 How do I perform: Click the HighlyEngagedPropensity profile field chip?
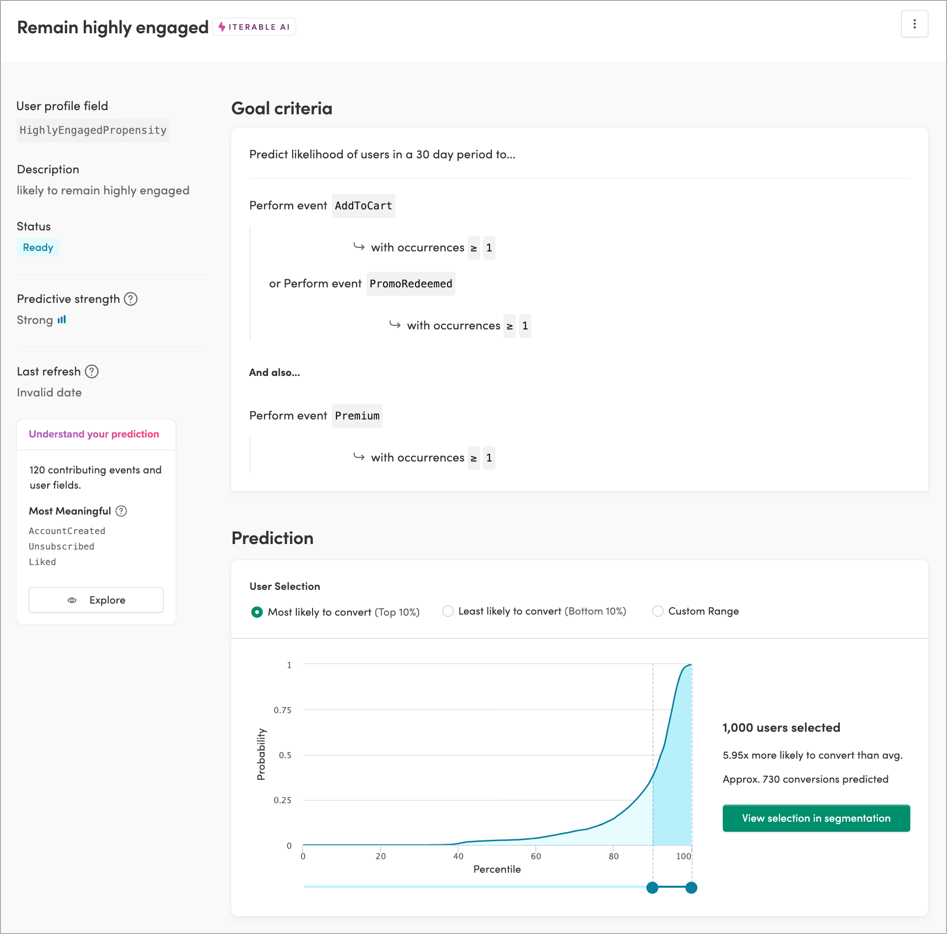[x=93, y=130]
